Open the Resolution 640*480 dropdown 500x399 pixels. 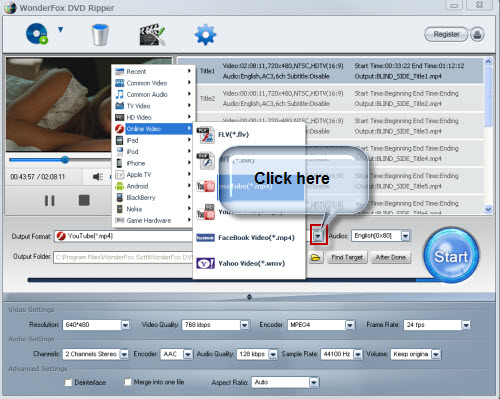click(96, 325)
